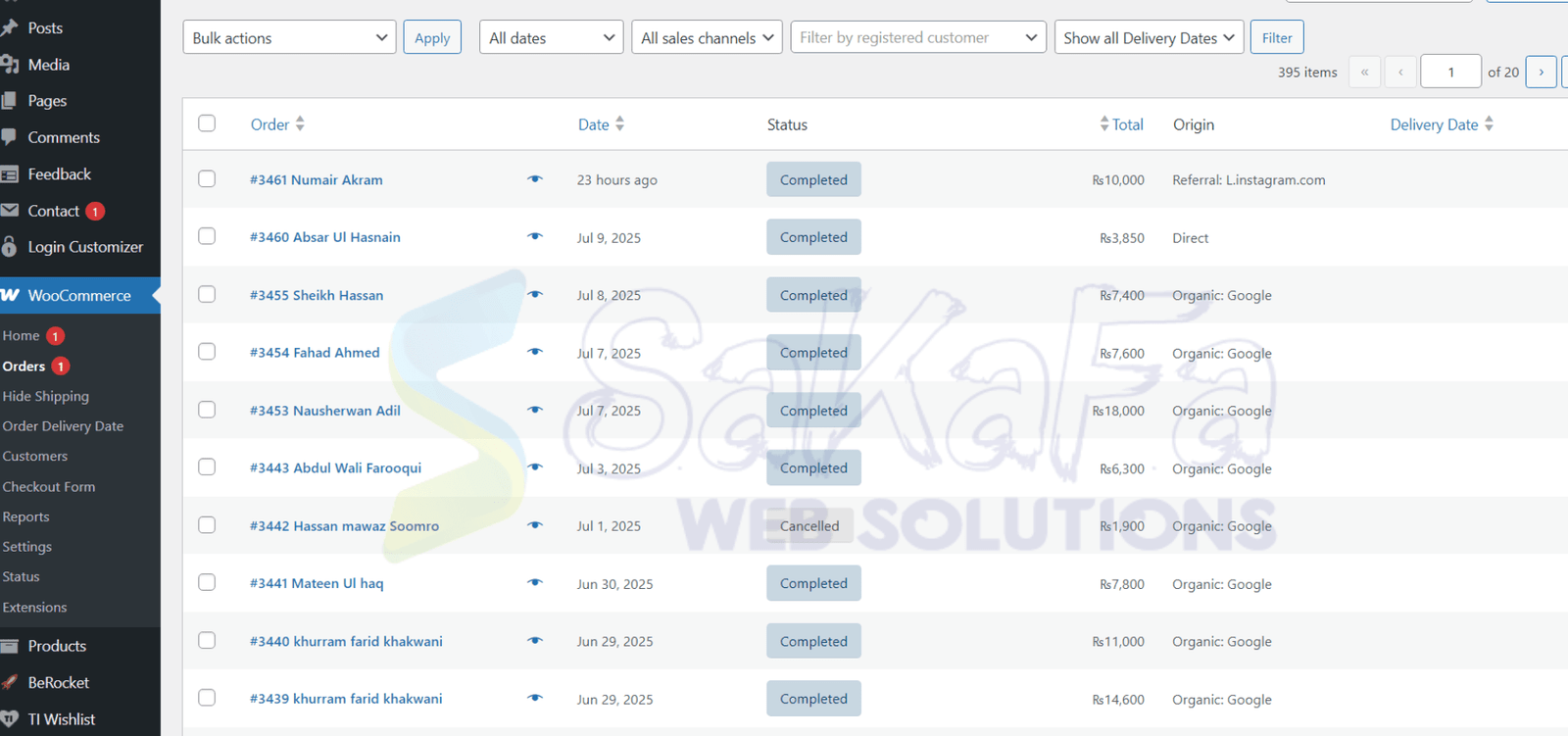Click the preview eye icon for order #3442
The height and width of the screenshot is (736, 1568).
click(534, 525)
